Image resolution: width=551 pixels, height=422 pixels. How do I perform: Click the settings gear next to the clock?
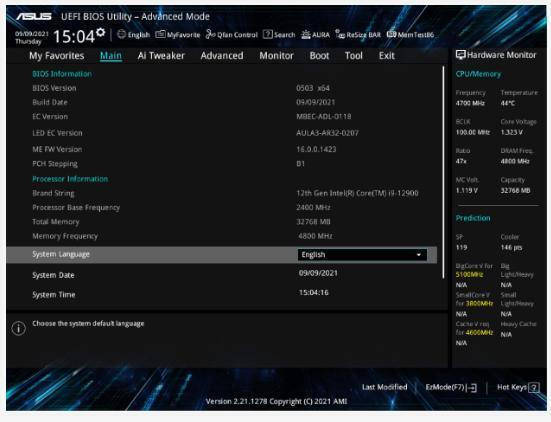tap(101, 32)
